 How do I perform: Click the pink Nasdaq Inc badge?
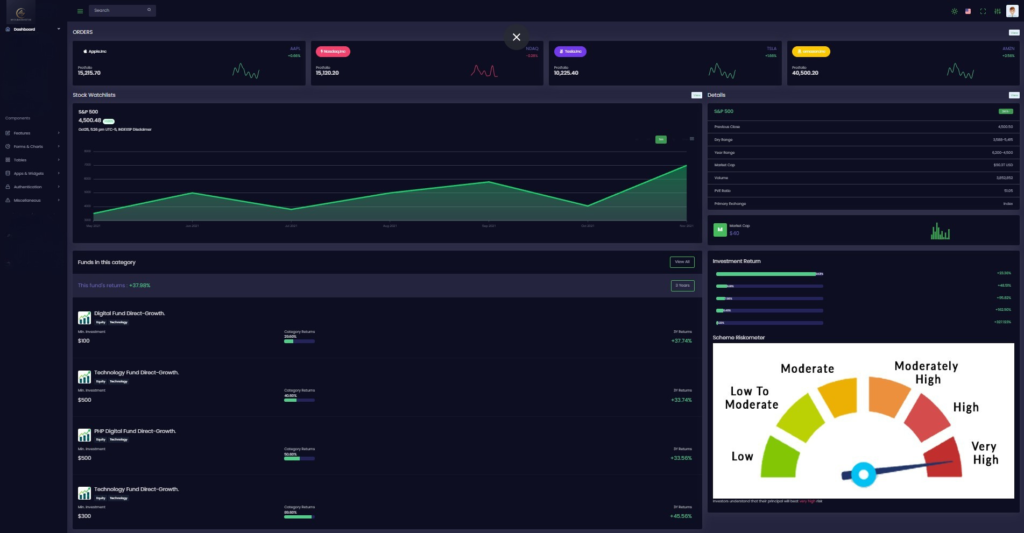point(333,51)
